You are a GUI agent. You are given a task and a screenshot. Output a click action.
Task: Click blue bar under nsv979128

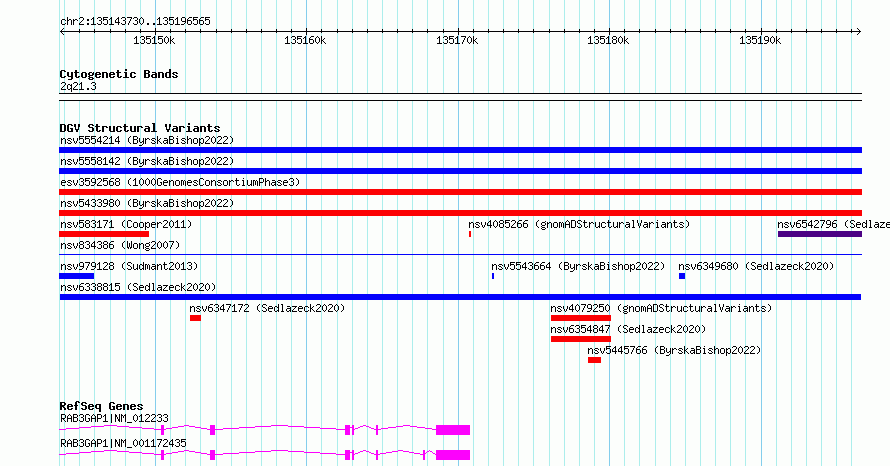(77, 276)
